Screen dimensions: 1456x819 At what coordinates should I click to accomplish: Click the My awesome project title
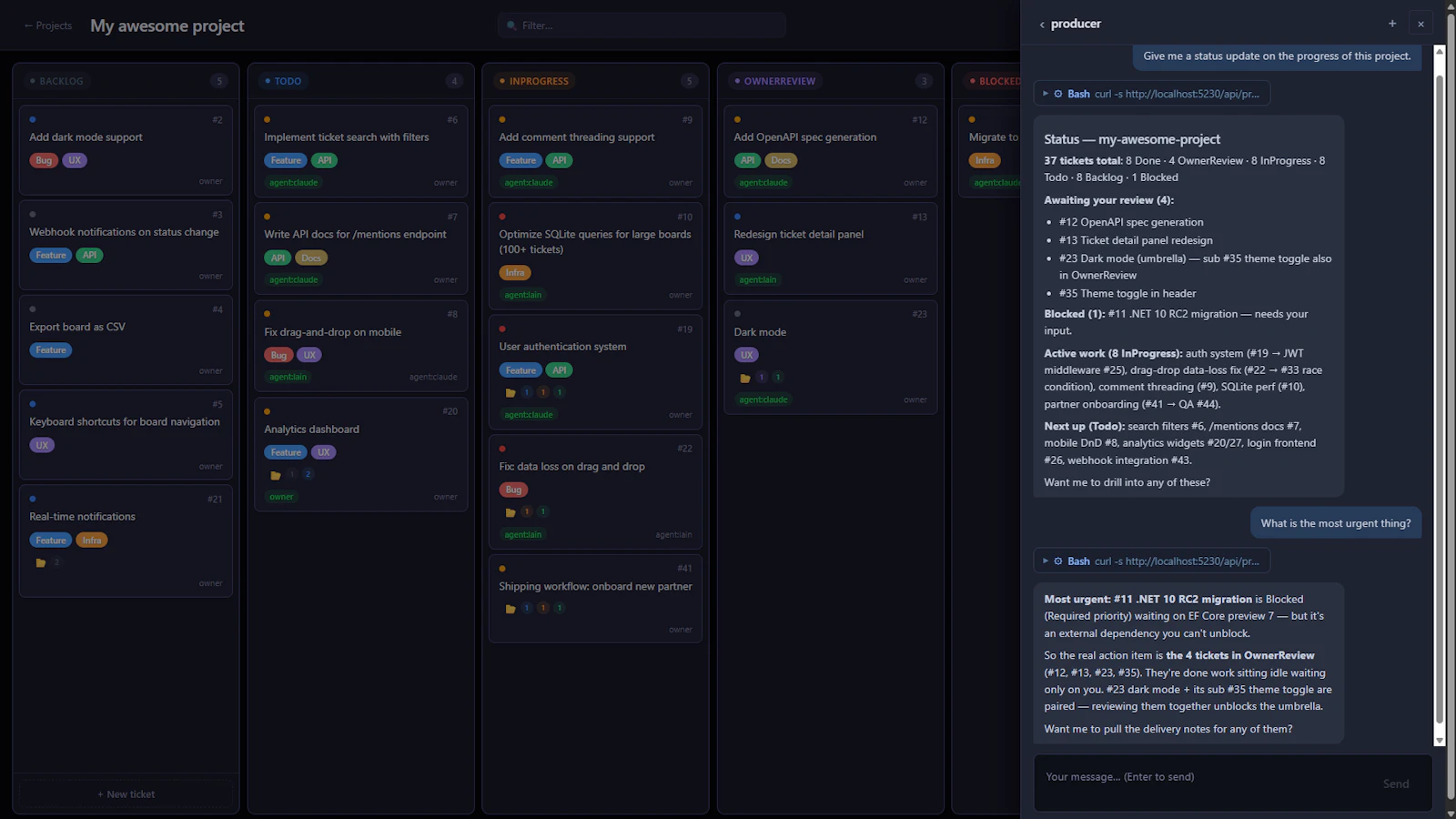(x=167, y=25)
